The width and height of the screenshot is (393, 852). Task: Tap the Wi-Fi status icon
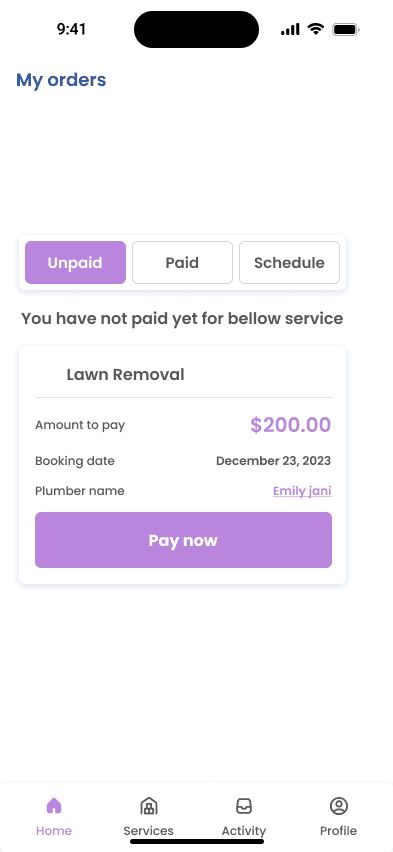coord(315,29)
